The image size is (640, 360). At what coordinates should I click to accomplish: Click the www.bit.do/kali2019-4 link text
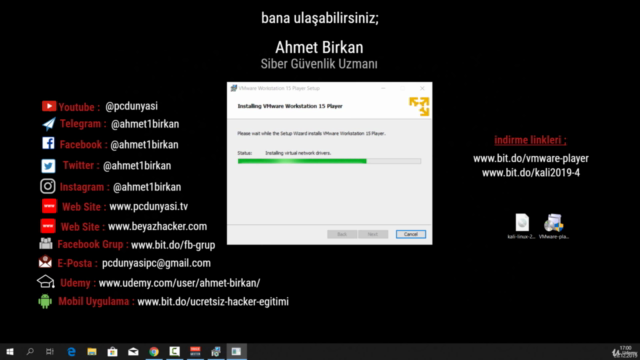pyautogui.click(x=531, y=173)
